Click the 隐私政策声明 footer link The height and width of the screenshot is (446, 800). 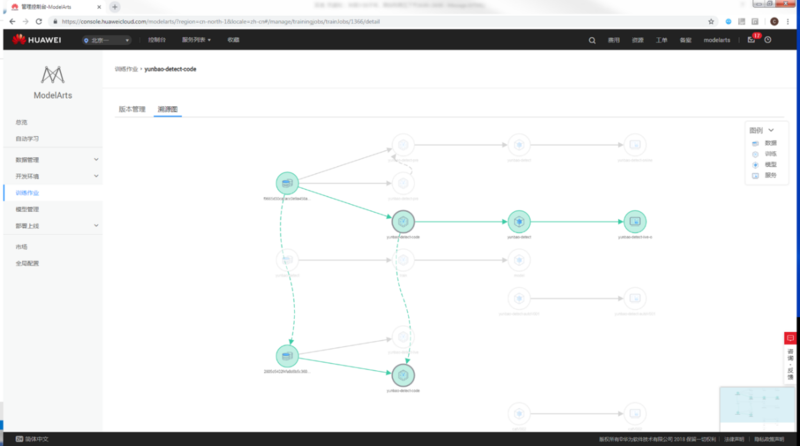point(769,439)
